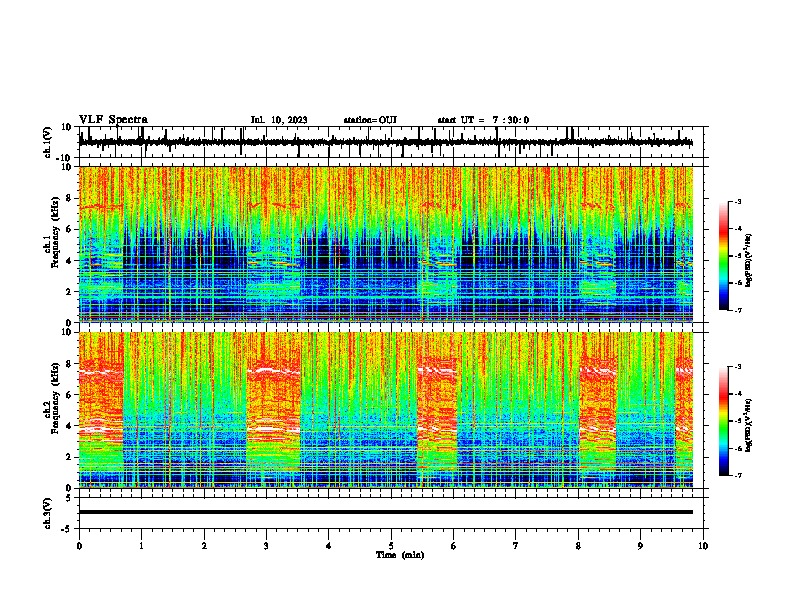The width and height of the screenshot is (792, 612).
Task: Click the "1" tick on the time axis
Action: (x=141, y=546)
